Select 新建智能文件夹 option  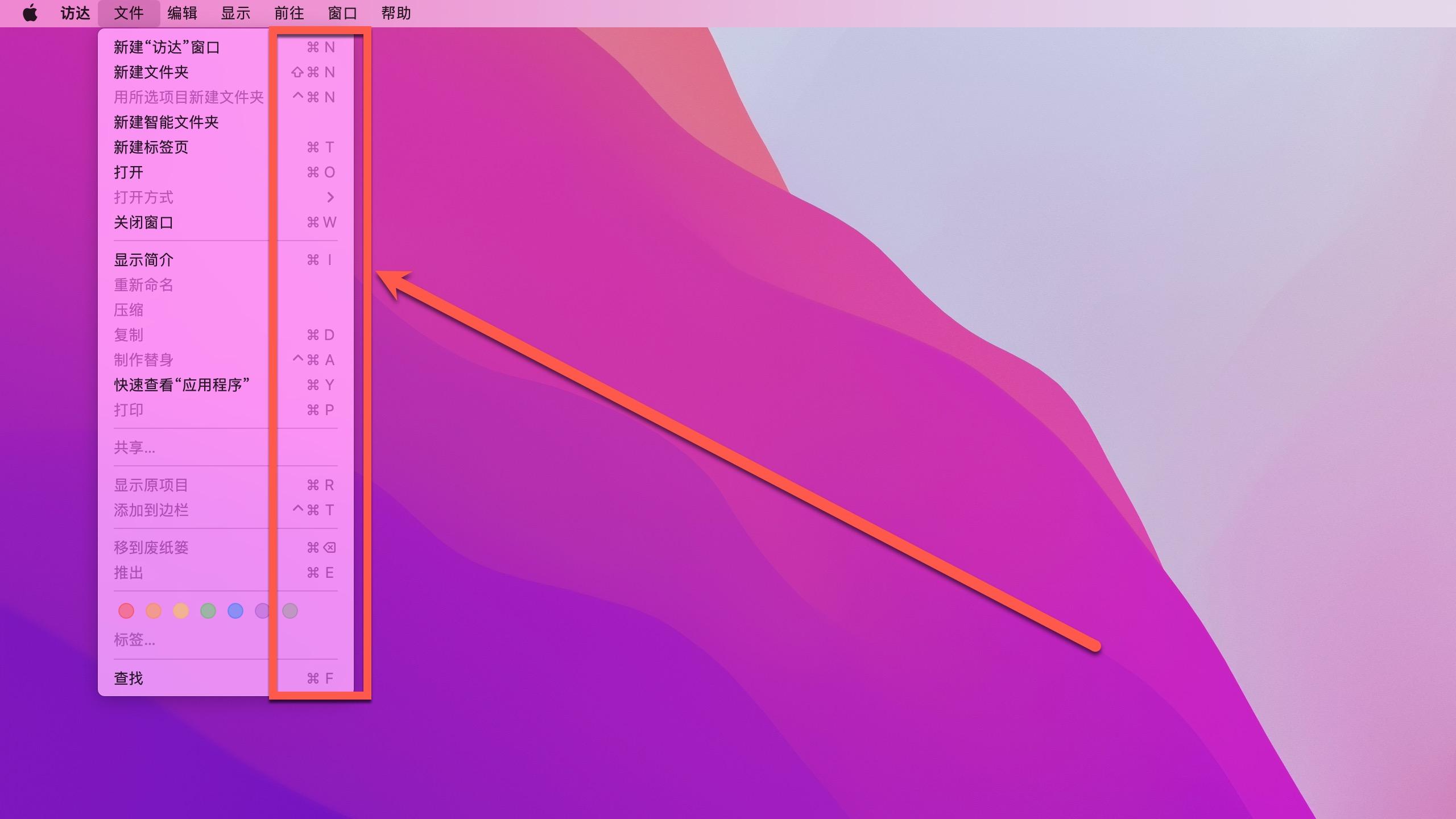point(166,122)
